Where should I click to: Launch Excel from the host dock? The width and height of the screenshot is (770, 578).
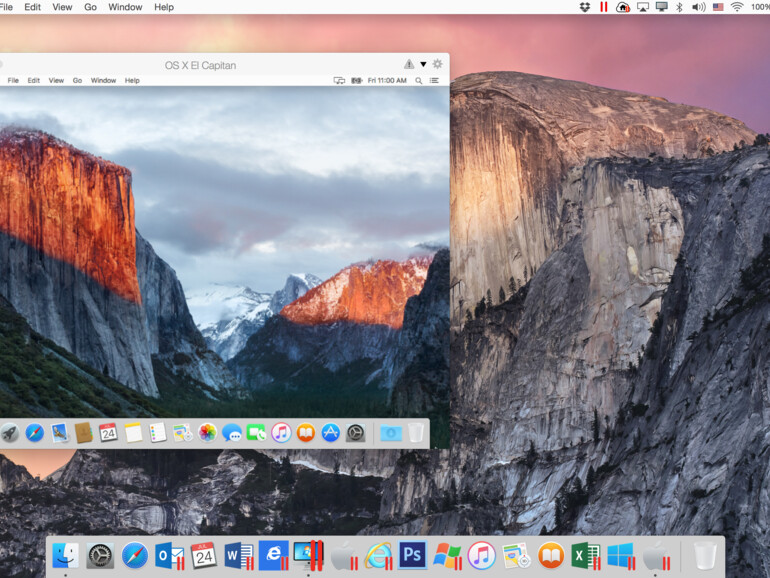tap(585, 555)
